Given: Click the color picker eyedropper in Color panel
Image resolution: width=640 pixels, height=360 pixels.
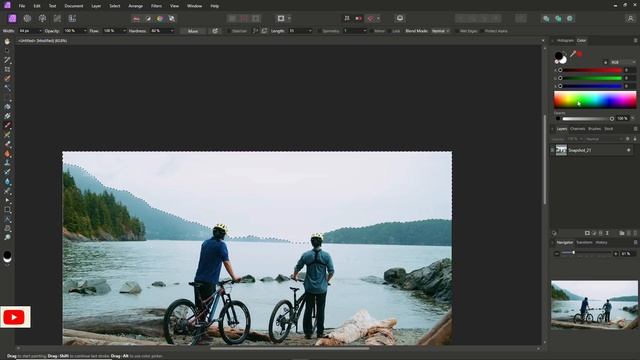Looking at the screenshot, I should [x=573, y=54].
